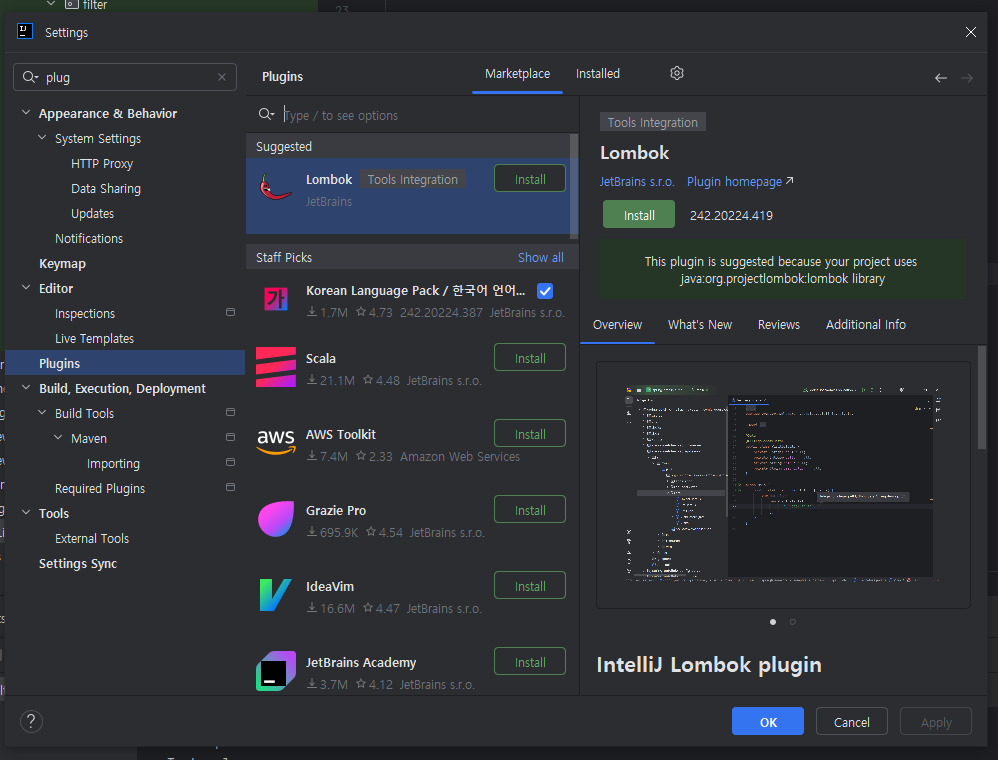
Task: Clear the settings search text
Action: coord(221,77)
